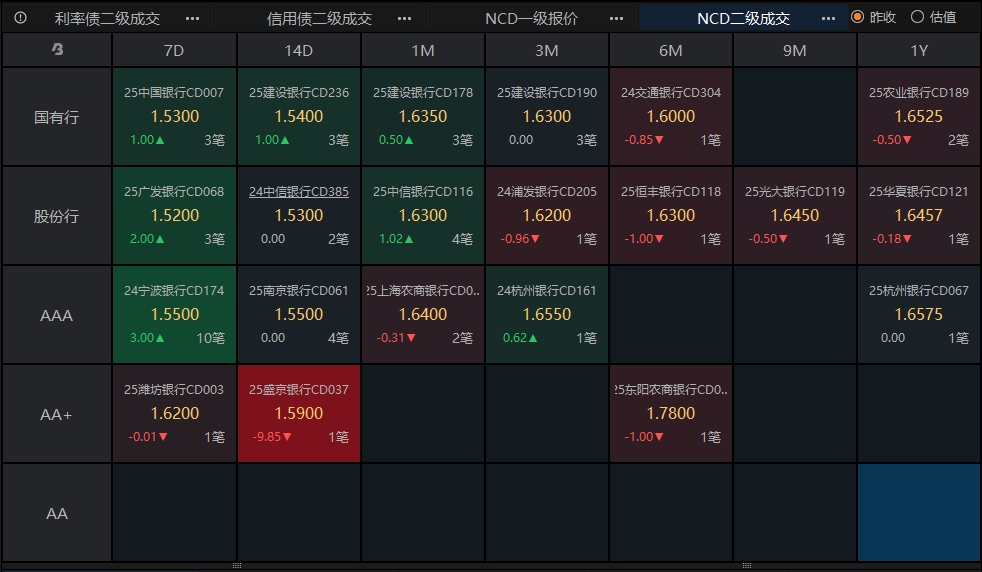Open the more options dots for NCD一级报价
This screenshot has height=572, width=982.
[x=616, y=18]
